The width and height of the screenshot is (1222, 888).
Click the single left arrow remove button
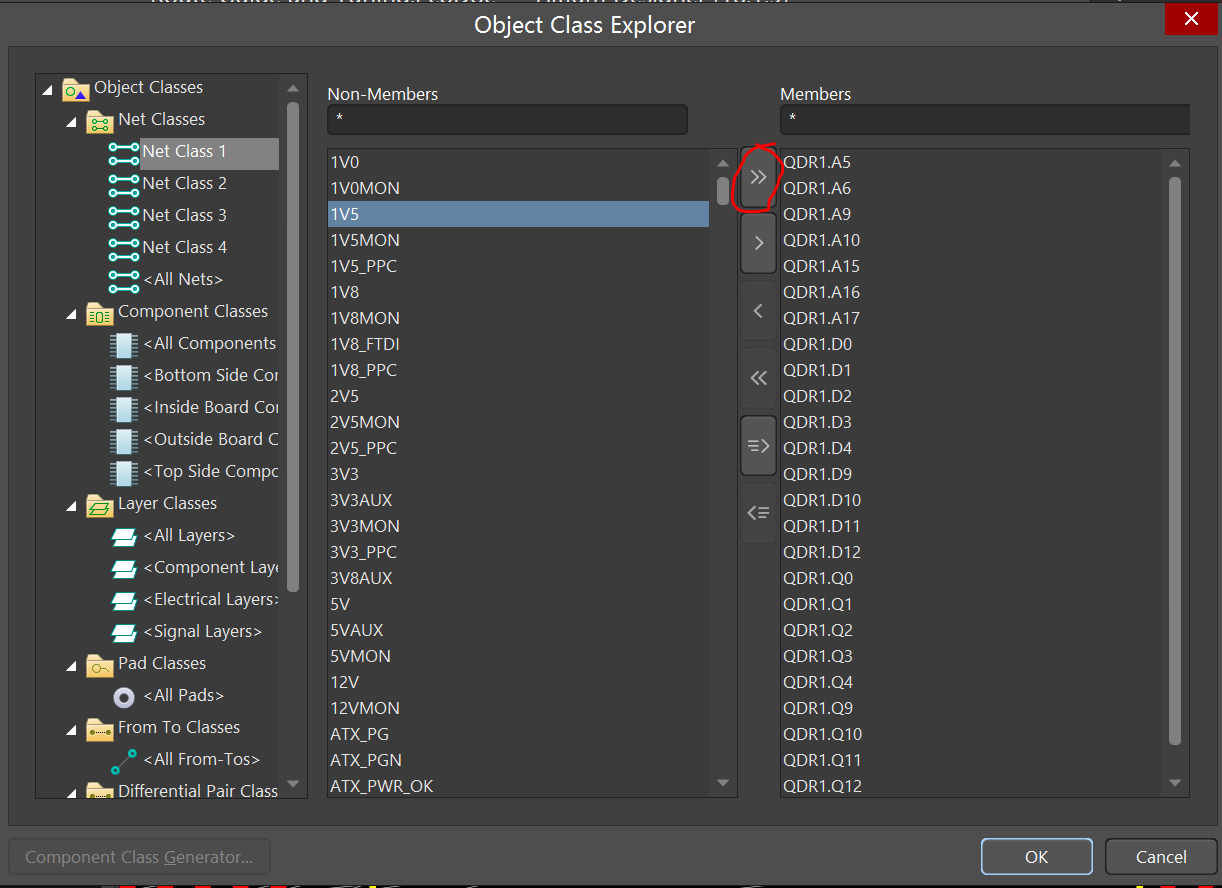point(758,311)
